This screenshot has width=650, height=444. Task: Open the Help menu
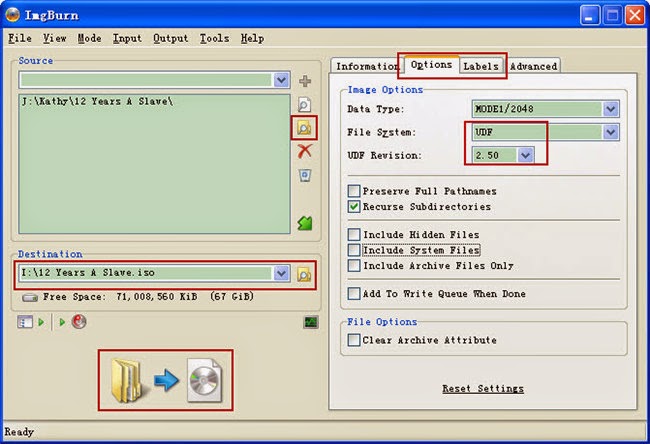coord(252,38)
